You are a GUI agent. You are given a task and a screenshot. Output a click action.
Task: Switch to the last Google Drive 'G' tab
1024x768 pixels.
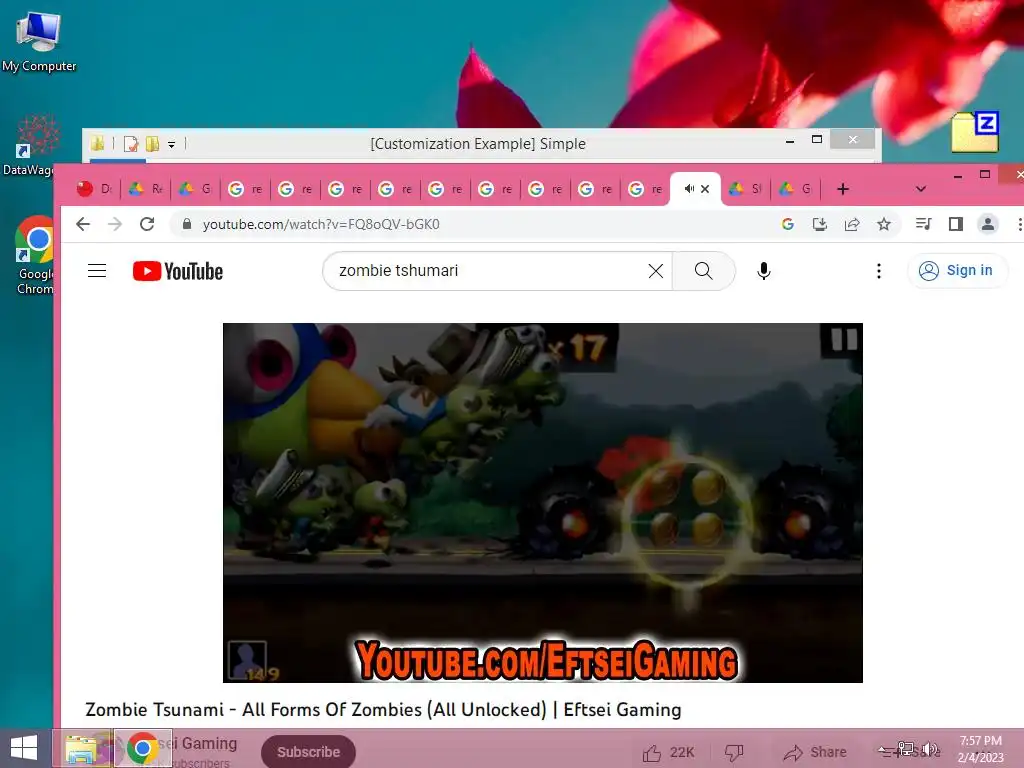click(x=795, y=189)
